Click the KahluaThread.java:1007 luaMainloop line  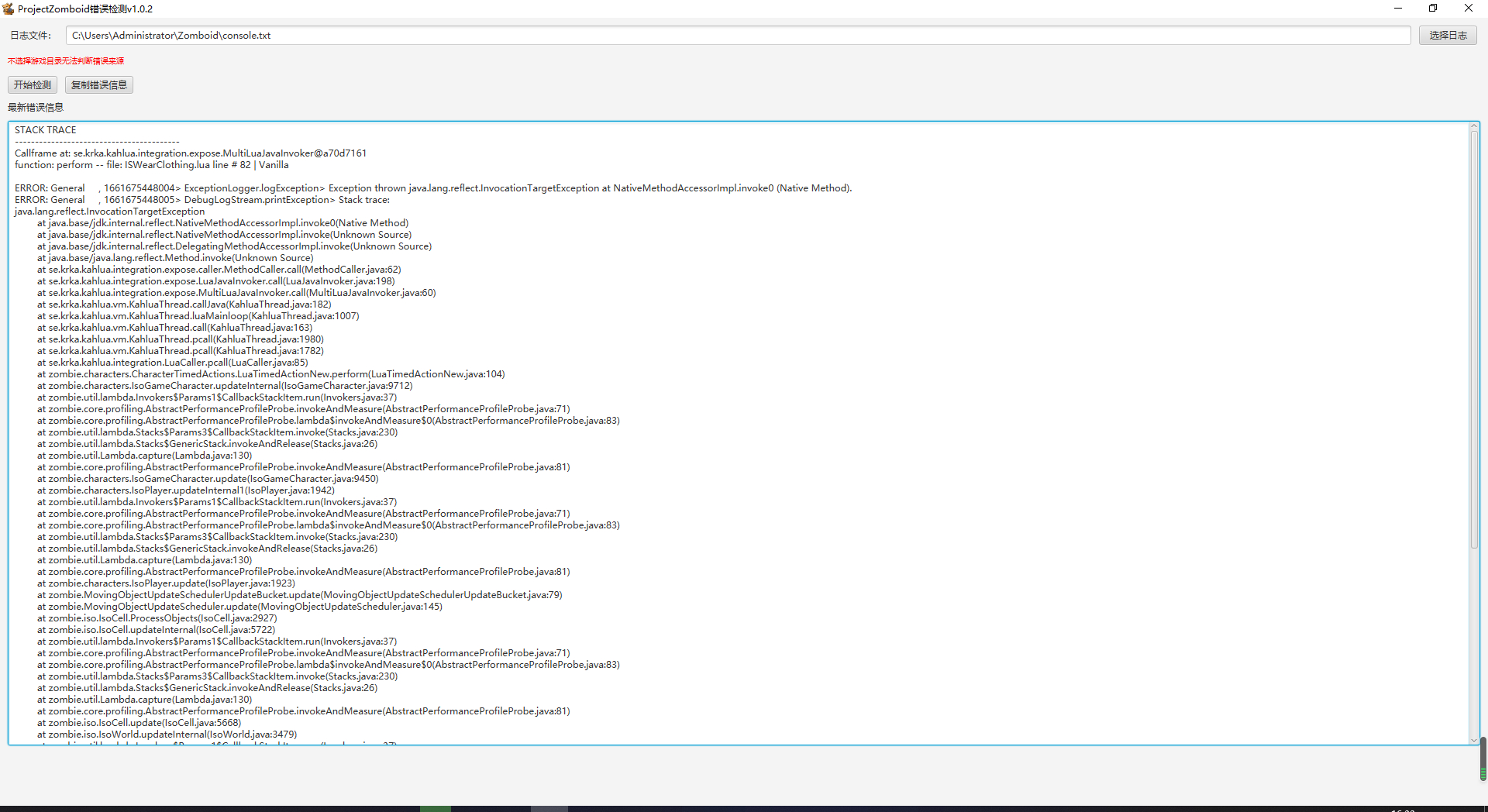click(x=198, y=316)
